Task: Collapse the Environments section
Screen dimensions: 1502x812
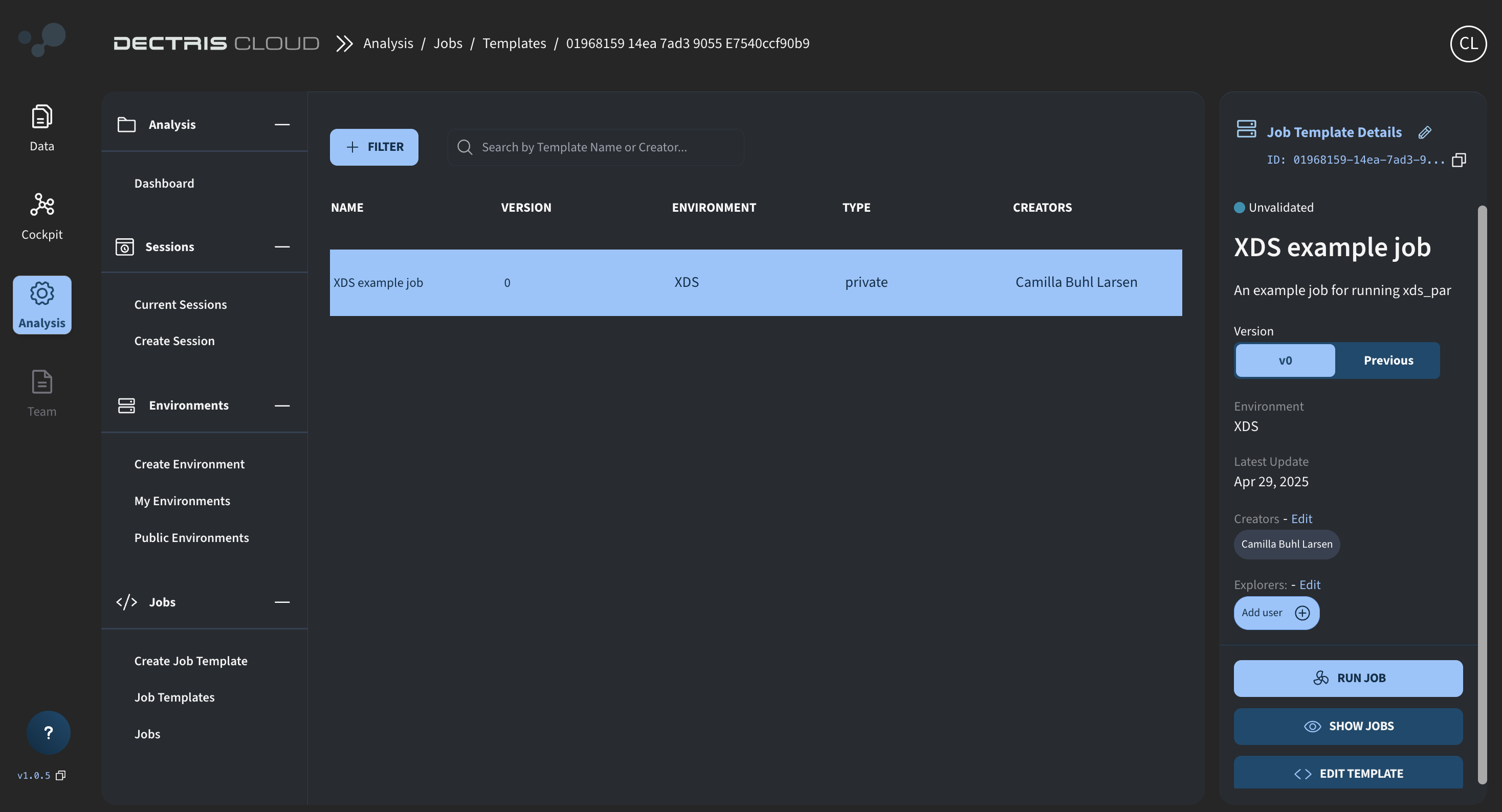Action: (x=282, y=405)
